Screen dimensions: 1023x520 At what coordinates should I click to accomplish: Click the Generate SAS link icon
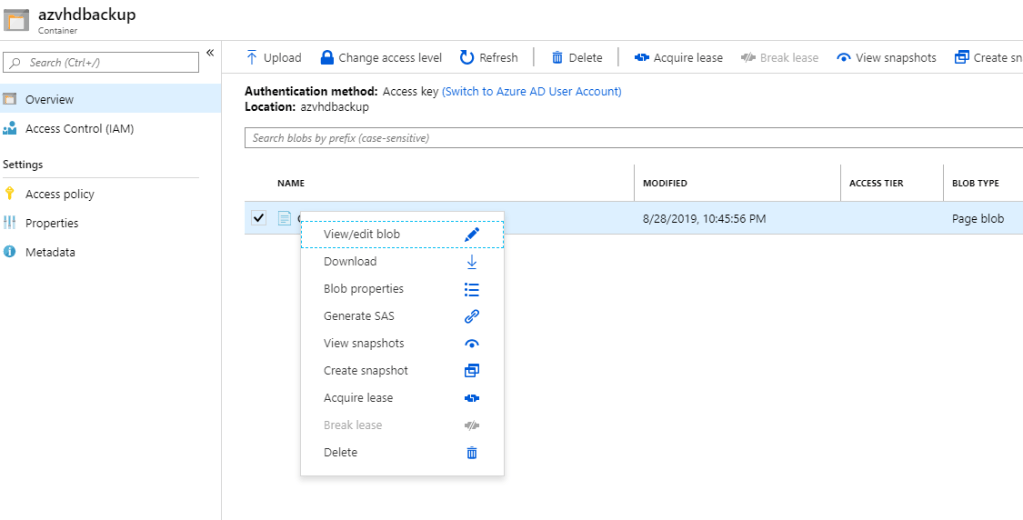click(472, 316)
